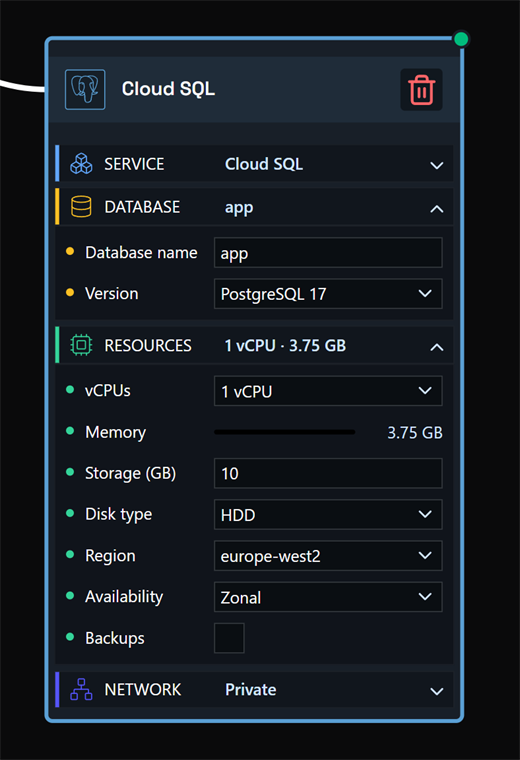The width and height of the screenshot is (520, 760).
Task: Click the SERVICE cubes icon
Action: 81,164
